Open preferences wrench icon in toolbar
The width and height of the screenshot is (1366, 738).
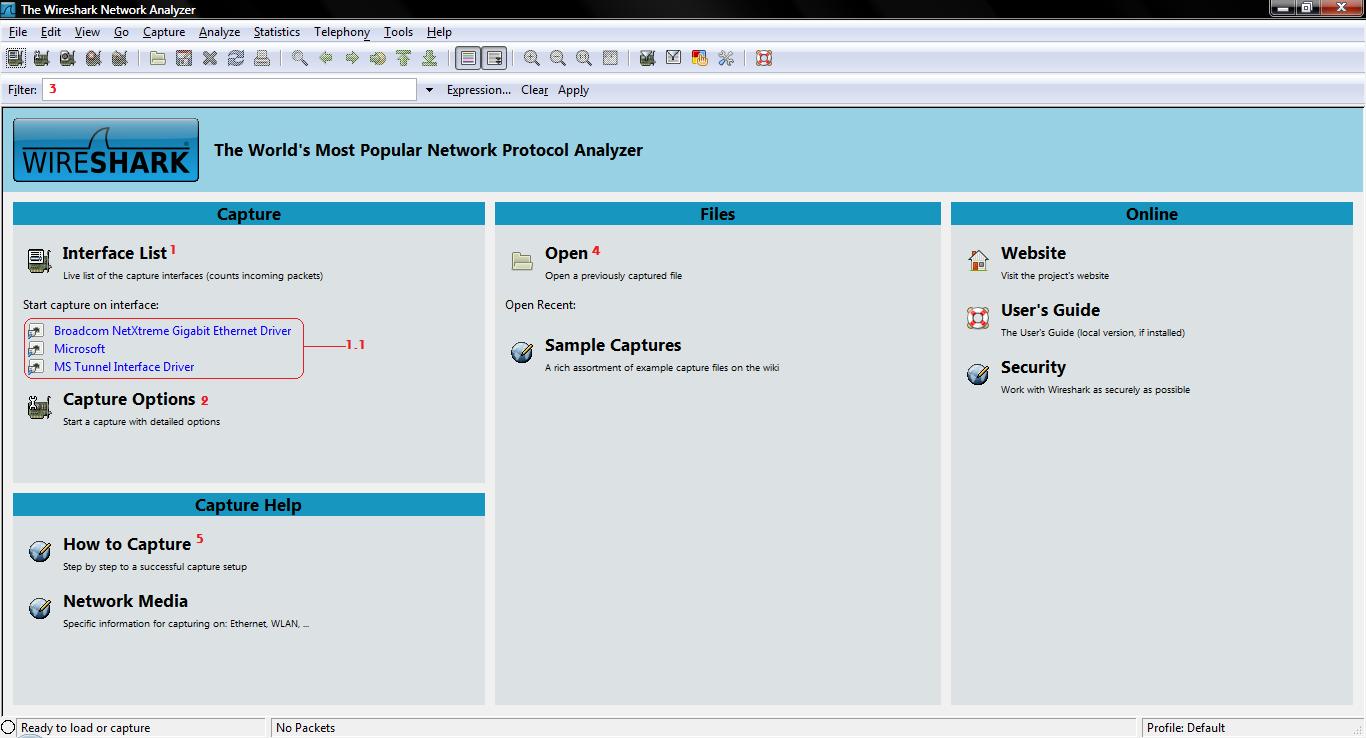click(x=726, y=58)
